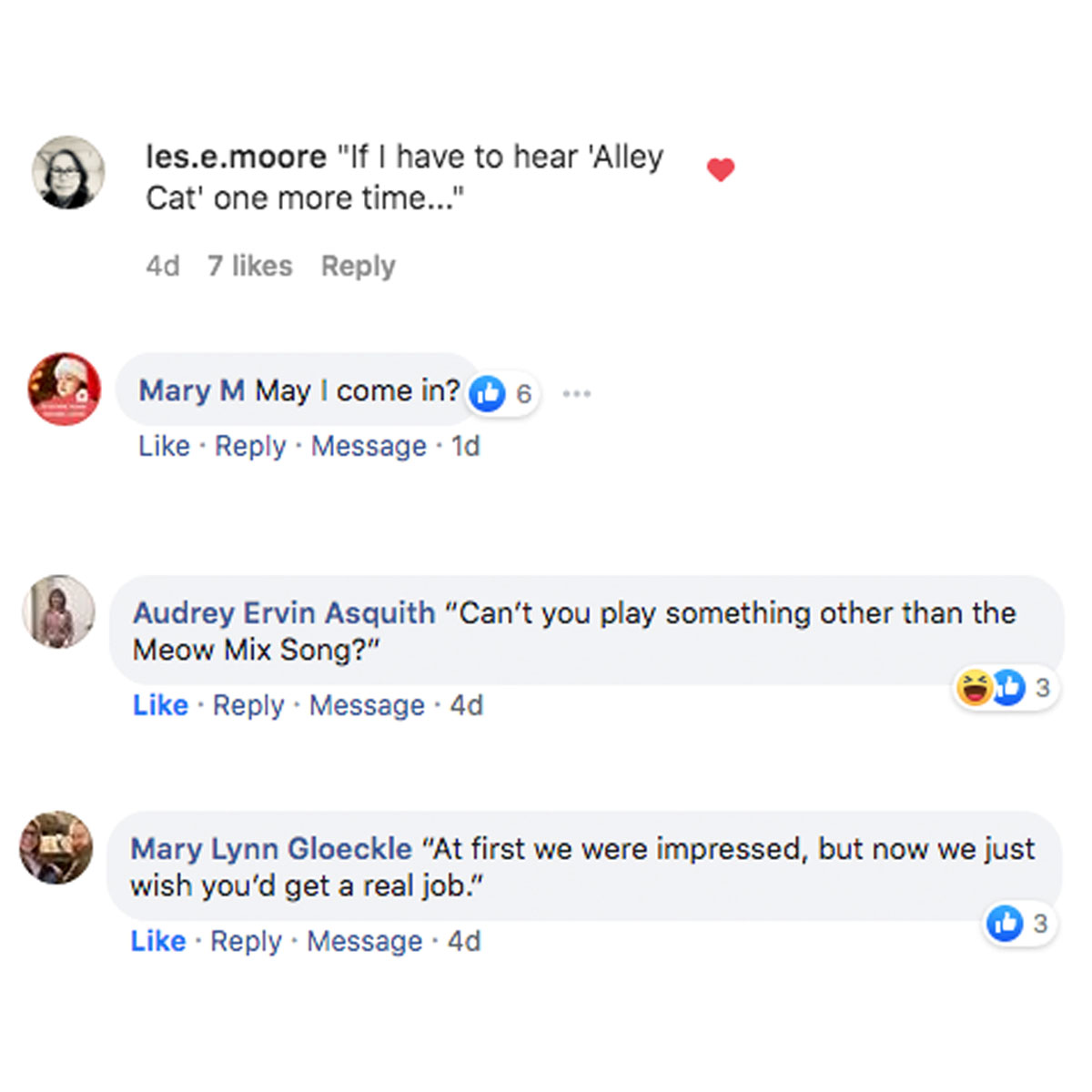Open les.e.moore's profile picture

[x=68, y=173]
